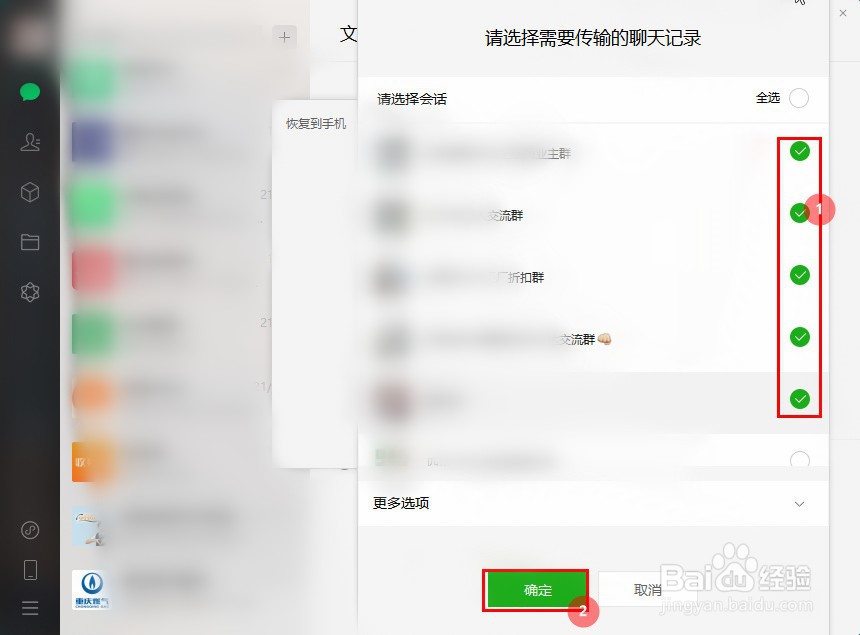The height and width of the screenshot is (635, 860).
Task: Click the green 确定 button
Action: (x=537, y=590)
